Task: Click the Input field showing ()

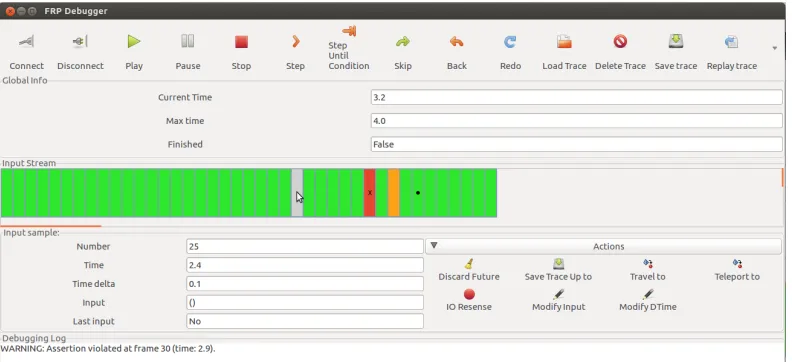Action: pyautogui.click(x=305, y=302)
